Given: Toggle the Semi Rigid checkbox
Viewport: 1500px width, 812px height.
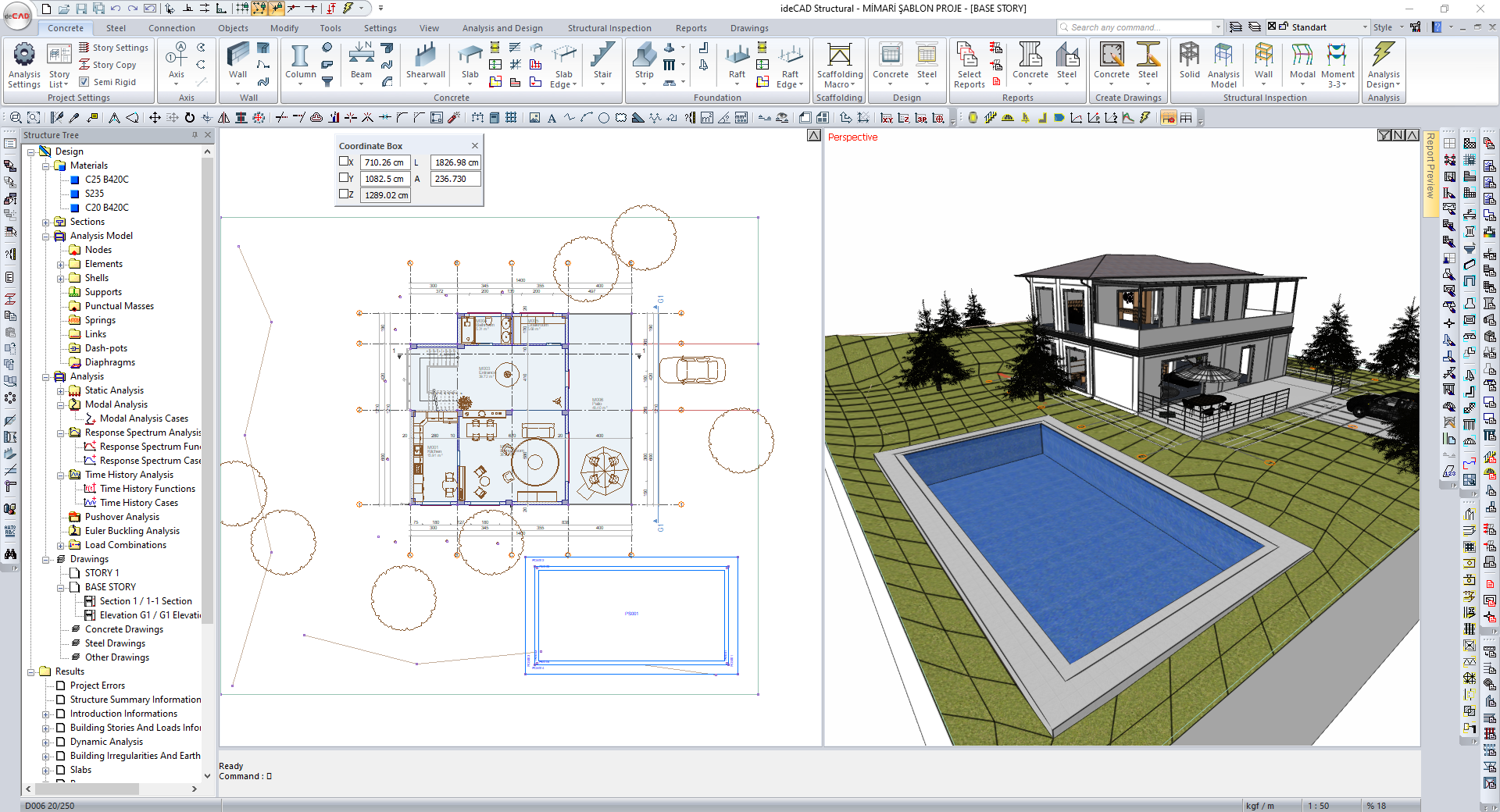Looking at the screenshot, I should (x=84, y=82).
